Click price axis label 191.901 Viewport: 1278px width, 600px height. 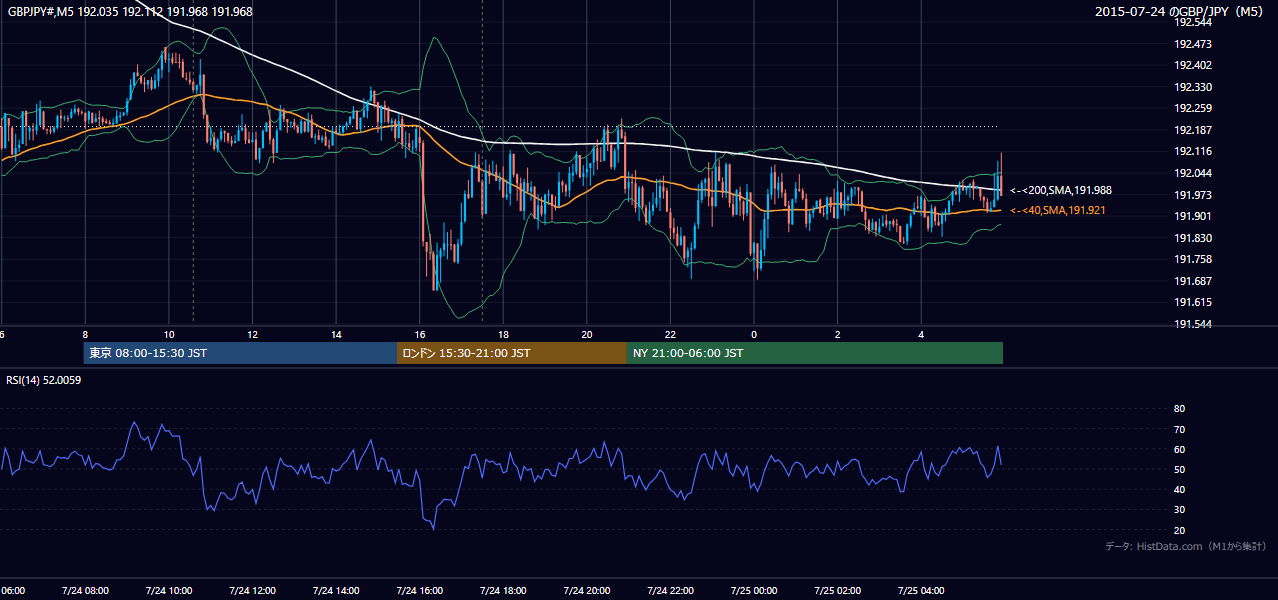pos(1192,216)
